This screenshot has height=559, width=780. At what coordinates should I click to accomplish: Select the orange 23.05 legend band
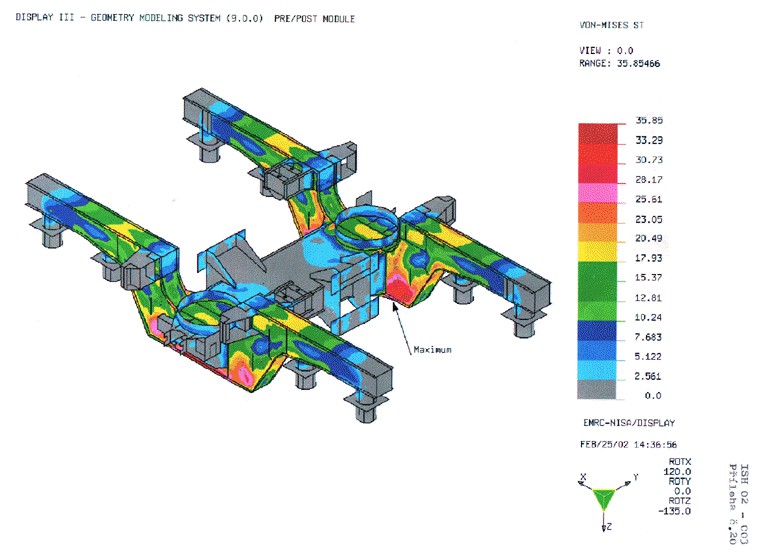tap(597, 212)
